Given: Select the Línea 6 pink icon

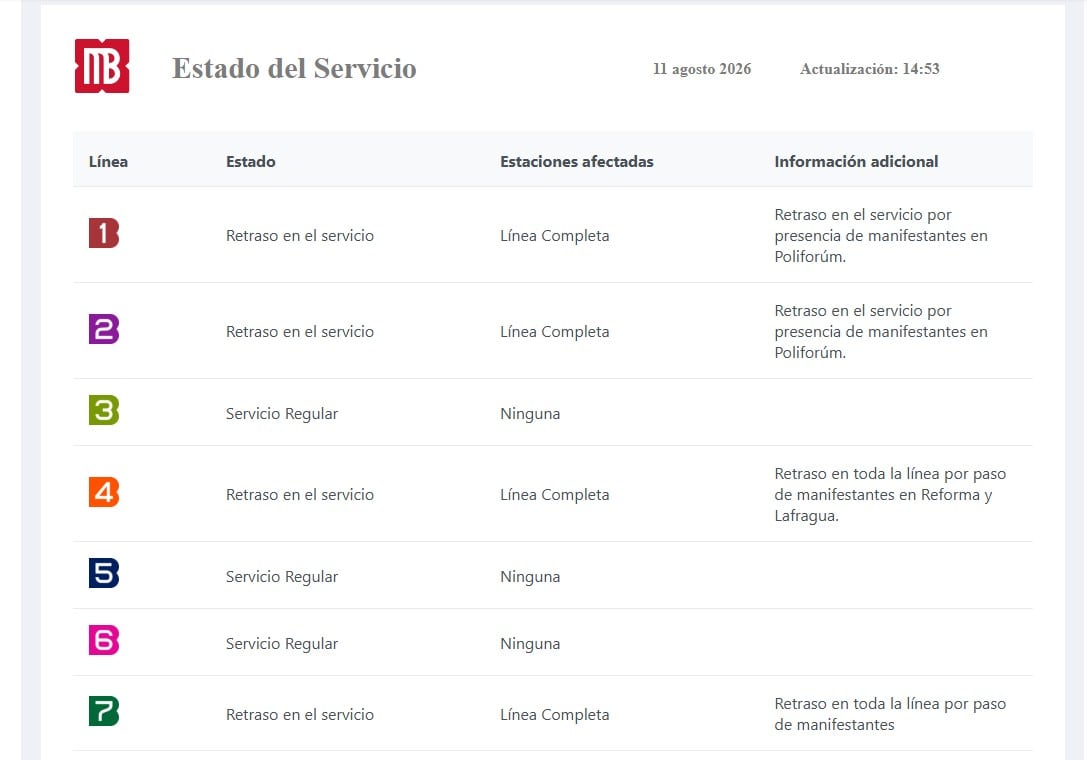Looking at the screenshot, I should coord(104,640).
